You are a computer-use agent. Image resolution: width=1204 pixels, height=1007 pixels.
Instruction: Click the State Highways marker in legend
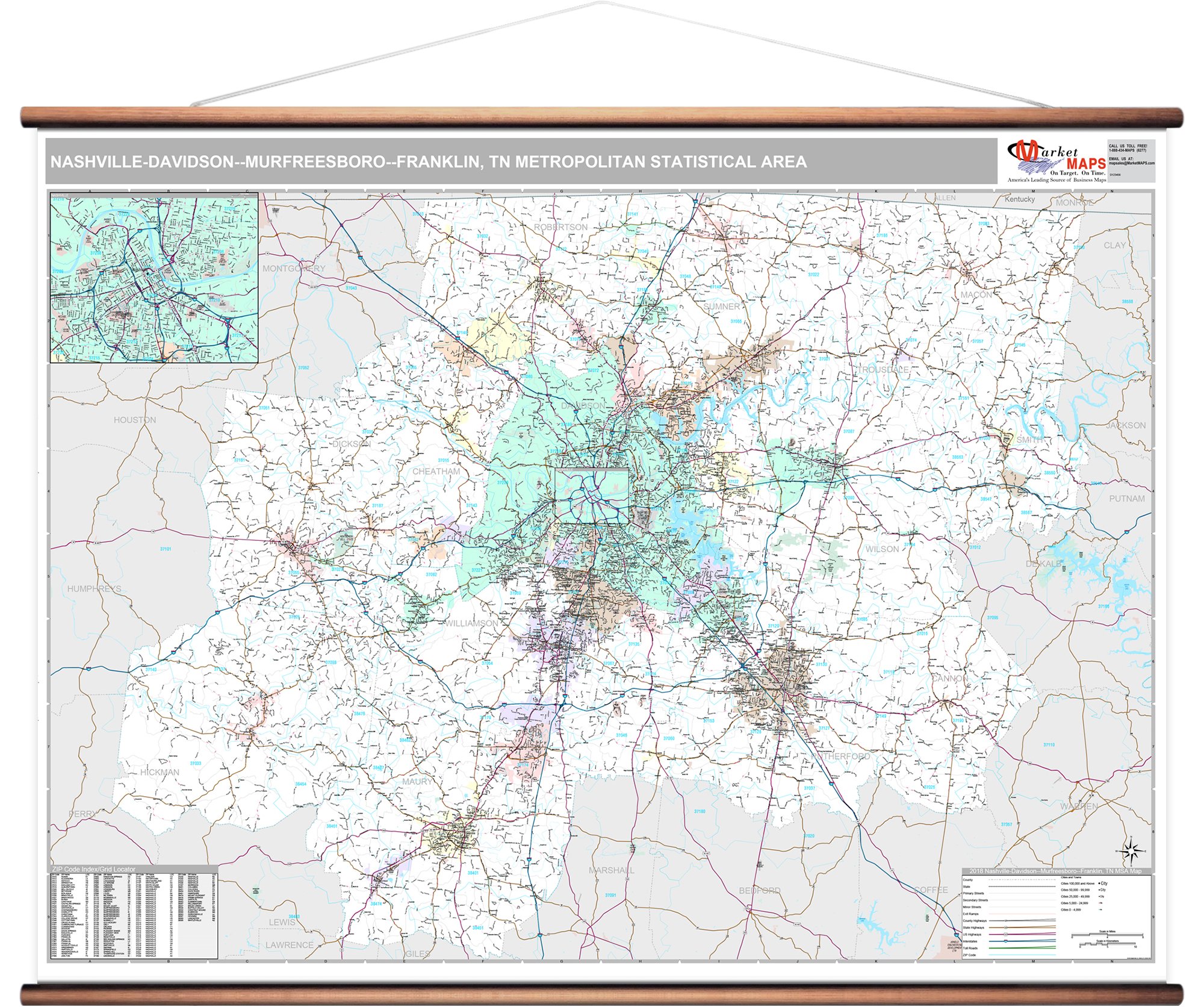click(1005, 927)
